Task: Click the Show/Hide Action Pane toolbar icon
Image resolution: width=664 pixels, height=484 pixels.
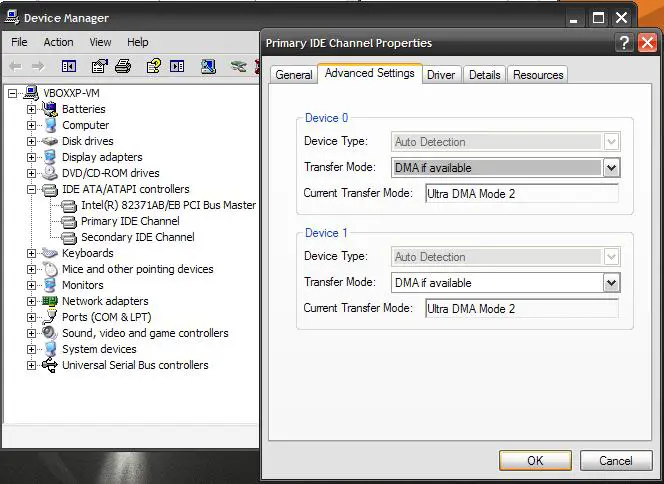Action: pos(177,66)
